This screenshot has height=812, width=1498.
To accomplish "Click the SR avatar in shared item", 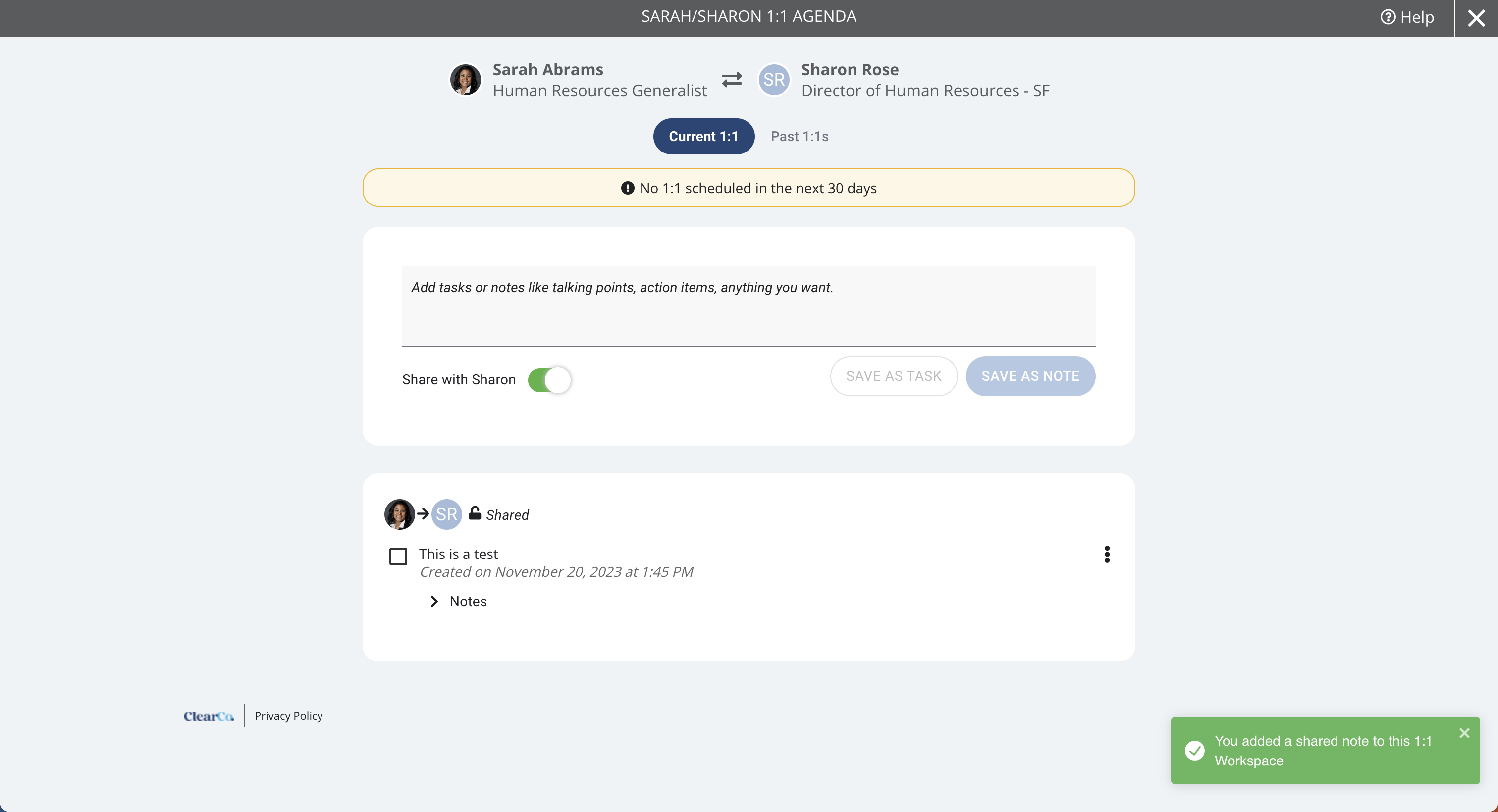I will (x=447, y=514).
